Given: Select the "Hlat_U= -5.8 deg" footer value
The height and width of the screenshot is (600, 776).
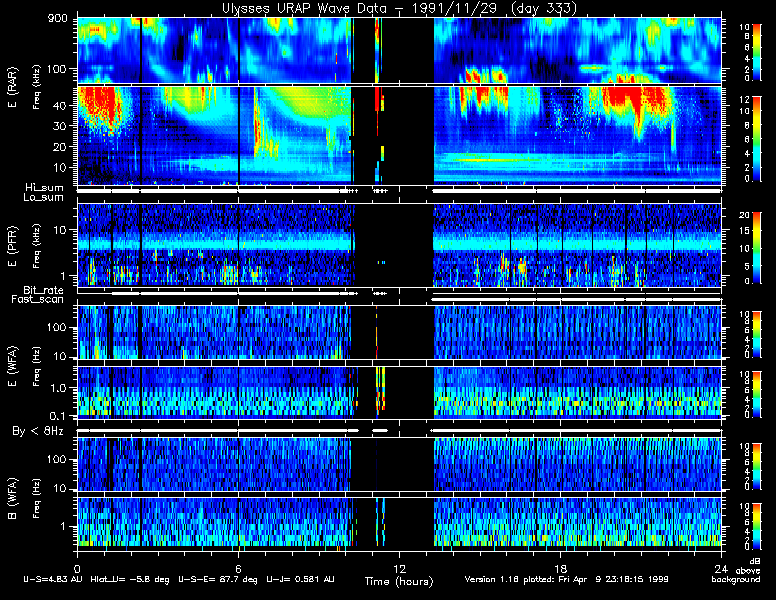Looking at the screenshot, I should click(x=130, y=579).
